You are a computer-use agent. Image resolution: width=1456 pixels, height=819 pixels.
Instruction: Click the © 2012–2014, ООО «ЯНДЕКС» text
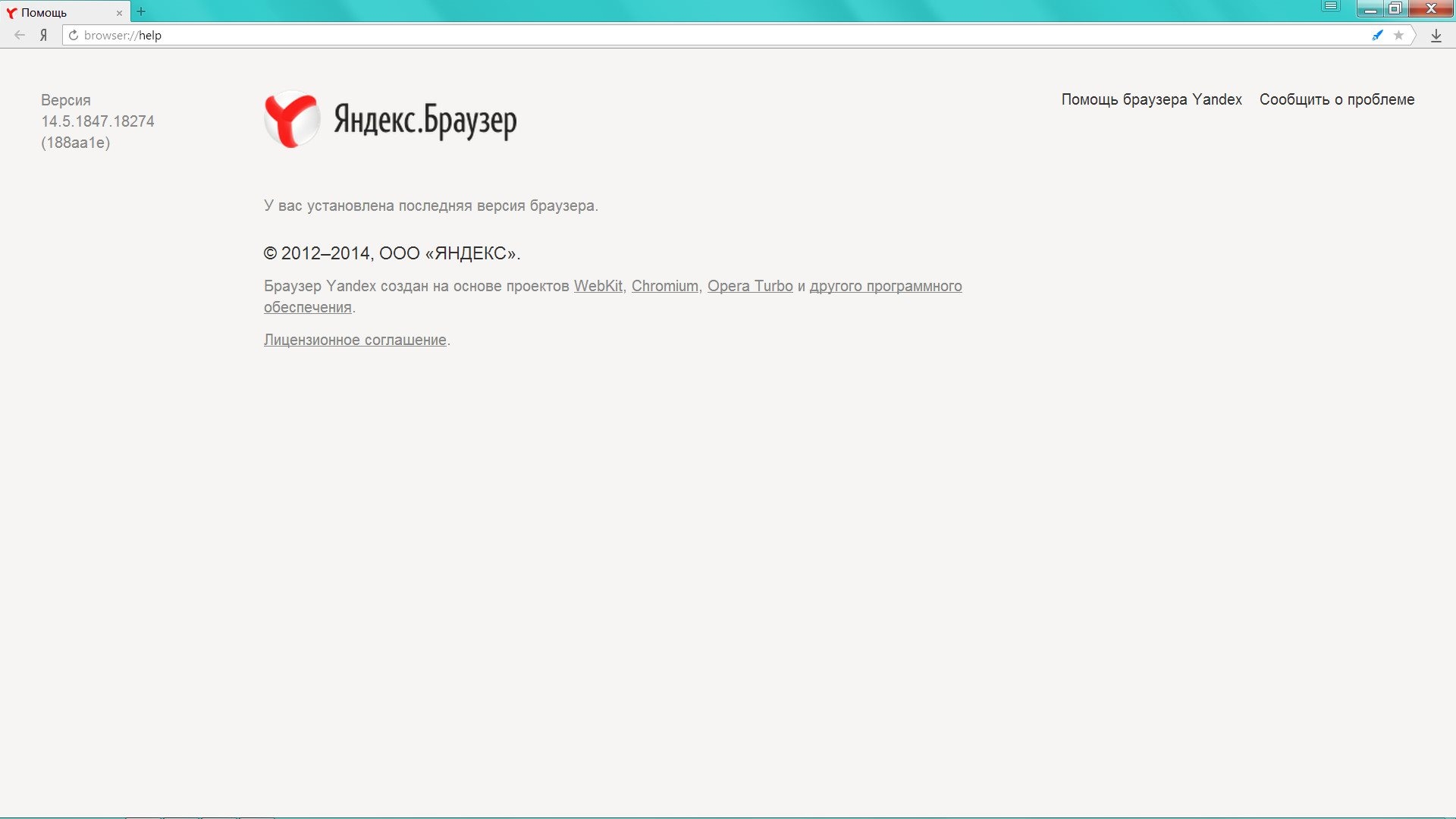point(391,253)
